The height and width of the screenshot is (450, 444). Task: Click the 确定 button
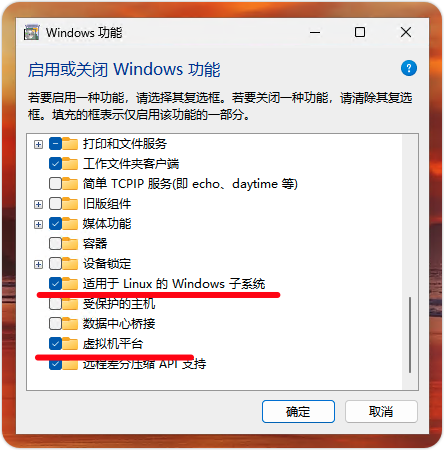pos(298,412)
